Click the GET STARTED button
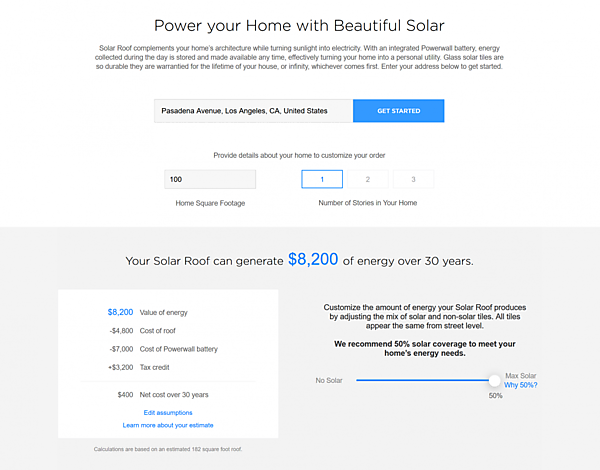This screenshot has width=600, height=470. [x=398, y=111]
